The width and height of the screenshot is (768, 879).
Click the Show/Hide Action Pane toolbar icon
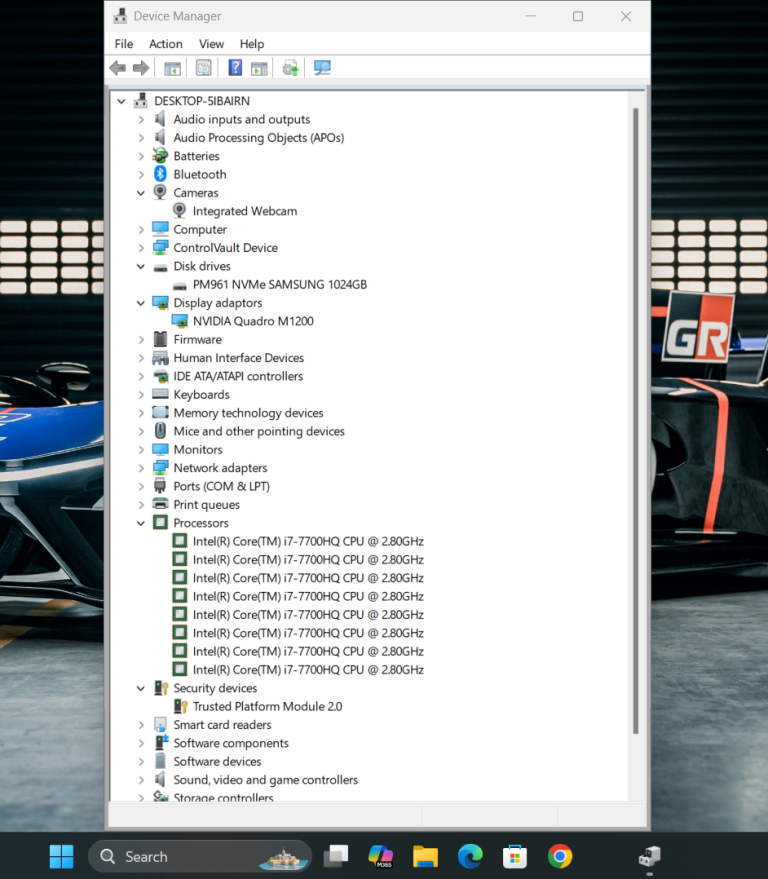(259, 68)
